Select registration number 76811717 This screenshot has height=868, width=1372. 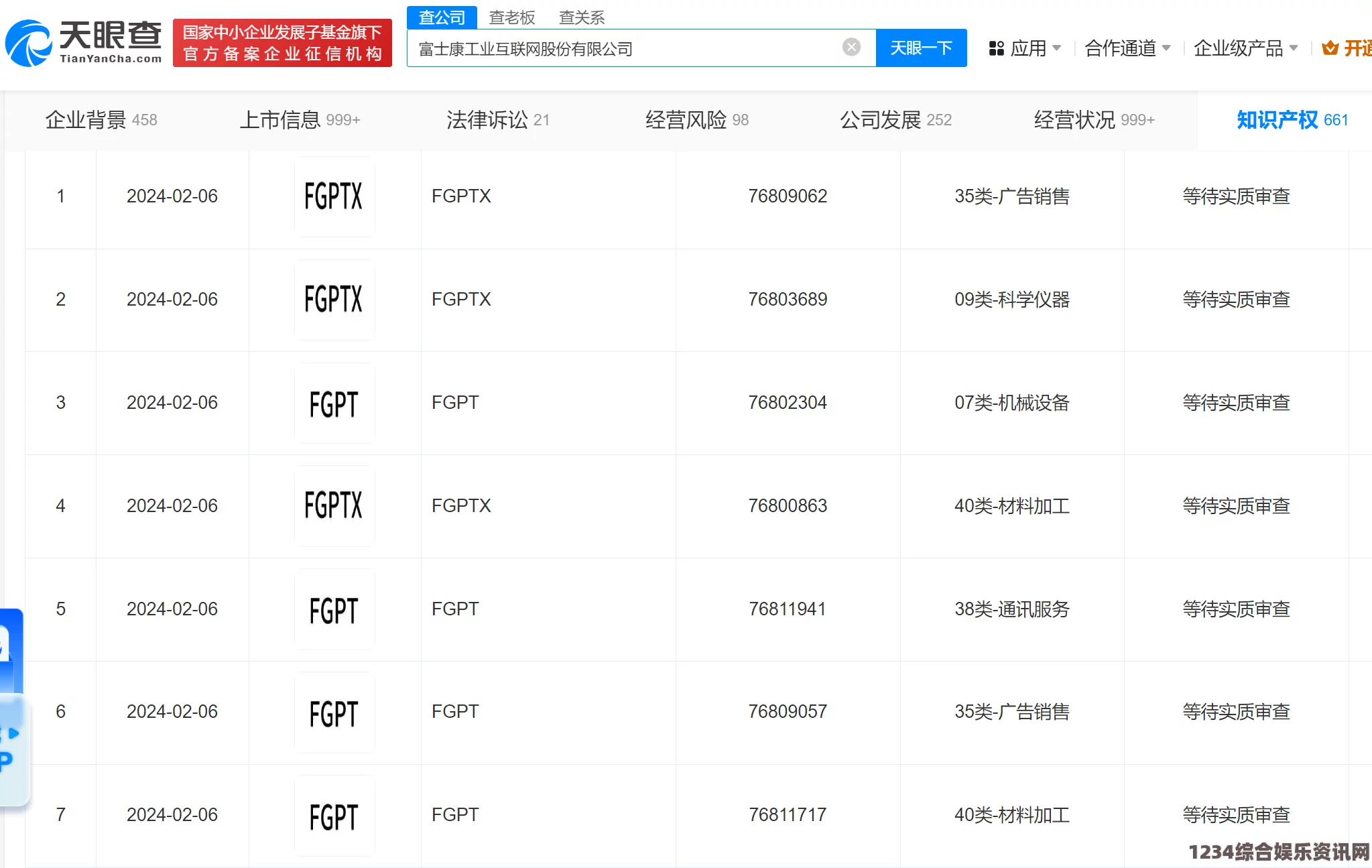pos(788,815)
